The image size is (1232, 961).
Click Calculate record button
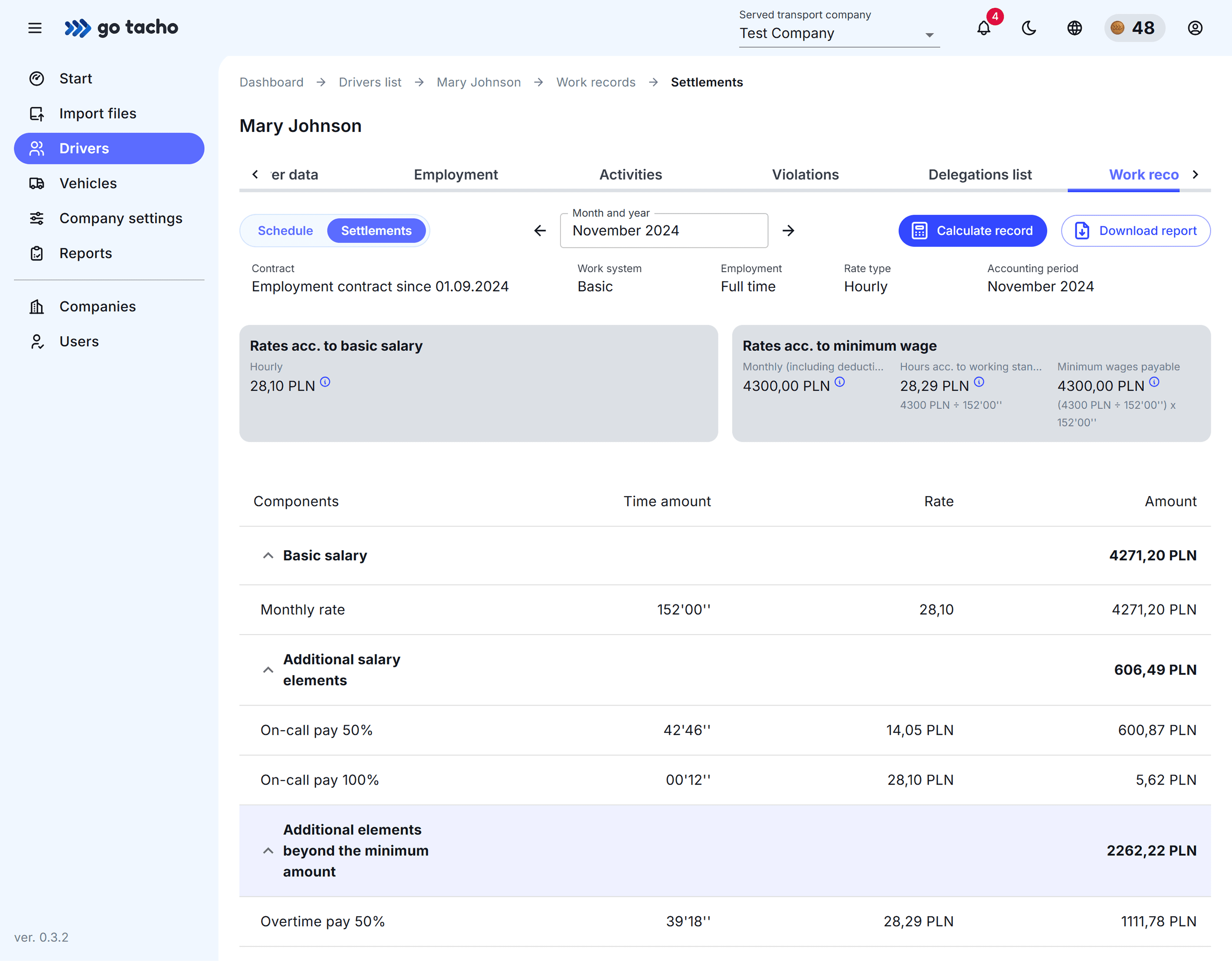click(x=973, y=231)
